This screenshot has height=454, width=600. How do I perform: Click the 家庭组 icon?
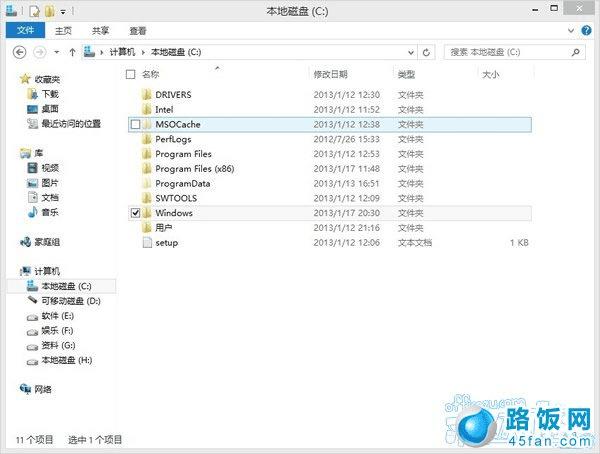25,242
